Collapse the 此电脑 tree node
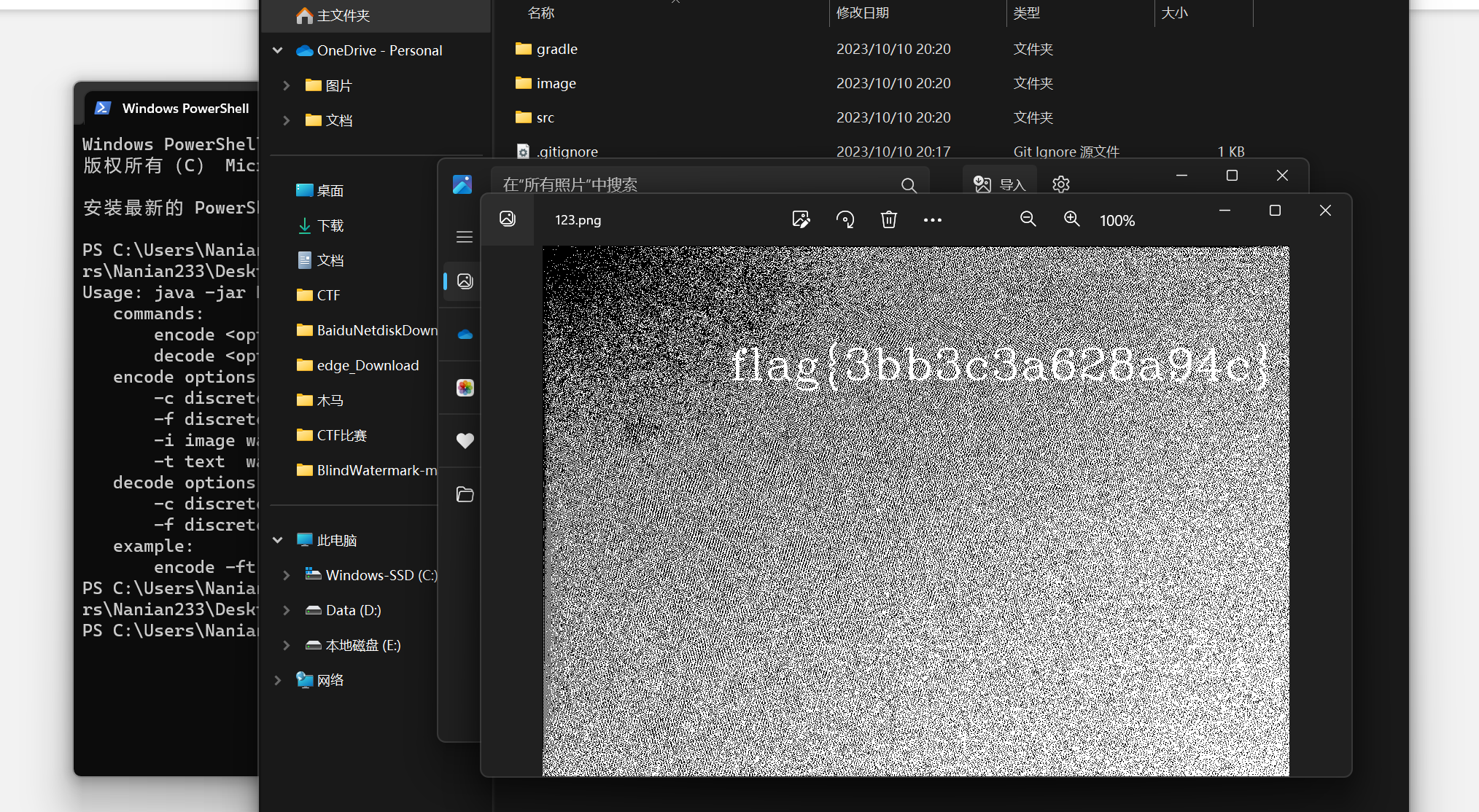This screenshot has width=1479, height=812. pos(278,540)
